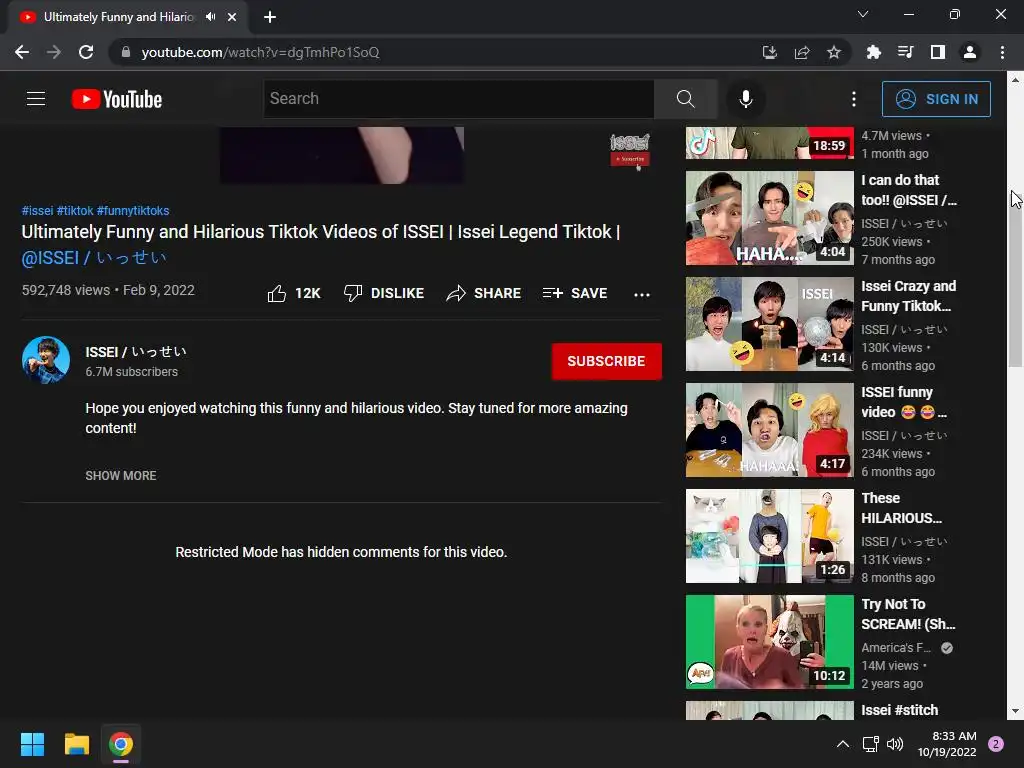Open 'Issei #stitch' video title

coord(899,710)
